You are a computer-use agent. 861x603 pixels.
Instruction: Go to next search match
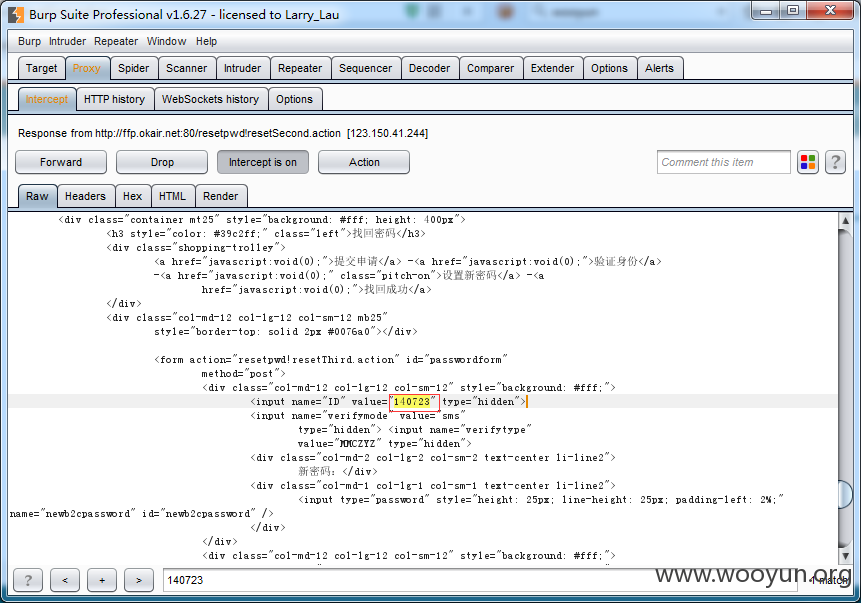click(x=139, y=580)
